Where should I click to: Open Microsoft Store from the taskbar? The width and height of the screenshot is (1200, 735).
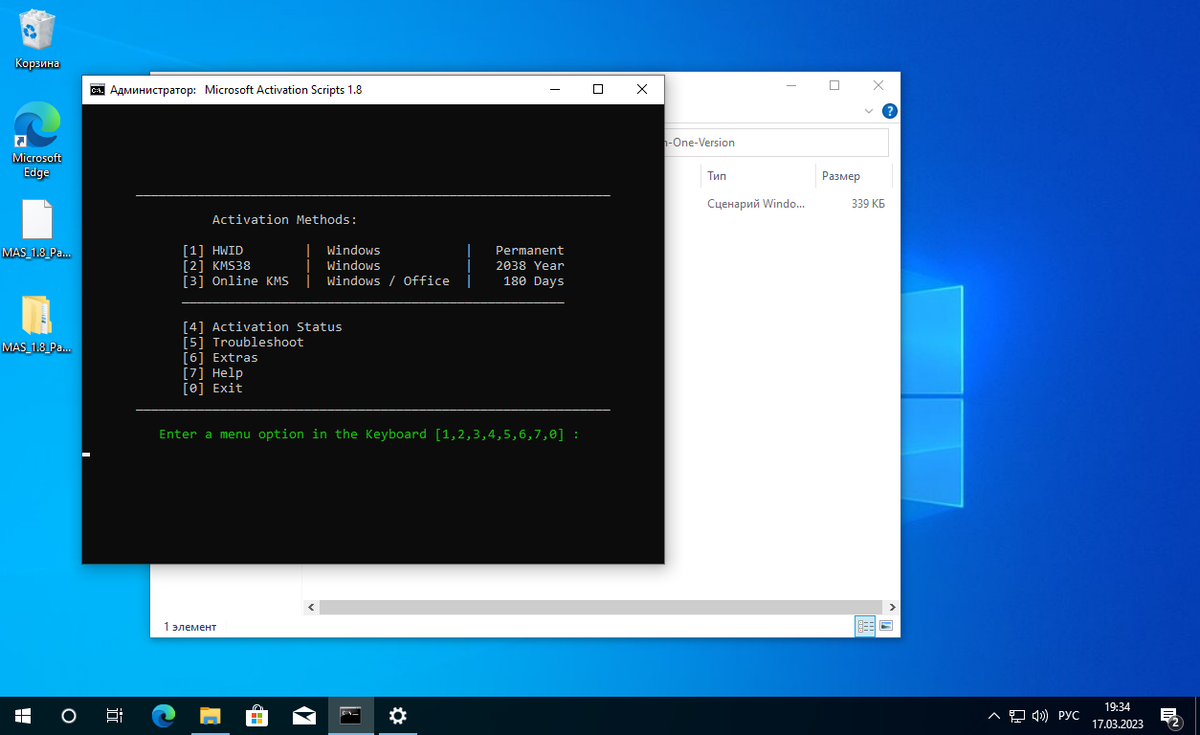pos(257,715)
